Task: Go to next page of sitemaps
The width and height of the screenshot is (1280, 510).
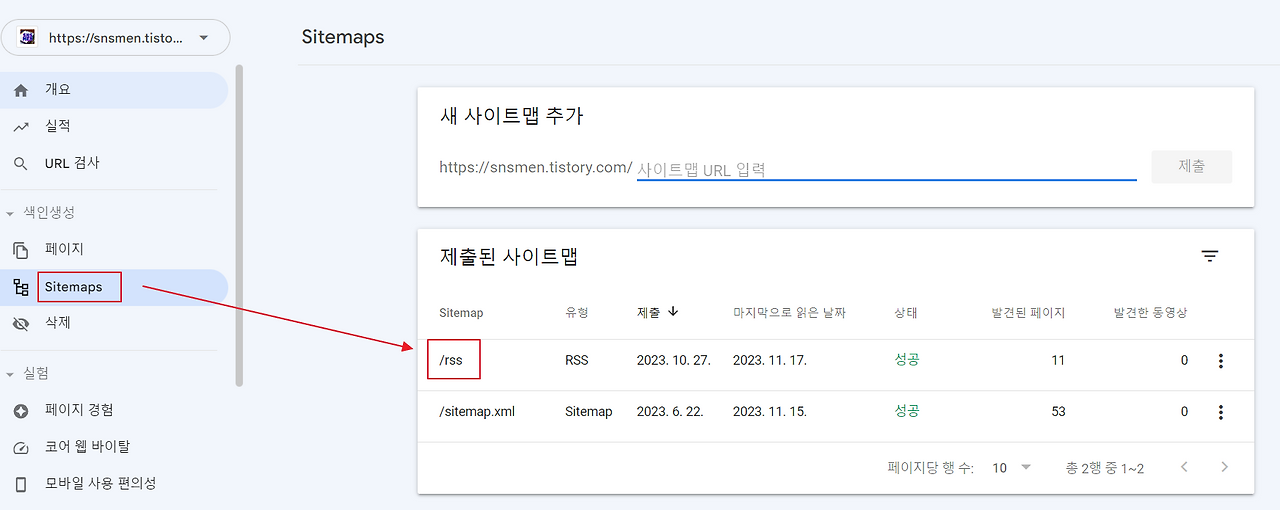Action: (x=1224, y=467)
